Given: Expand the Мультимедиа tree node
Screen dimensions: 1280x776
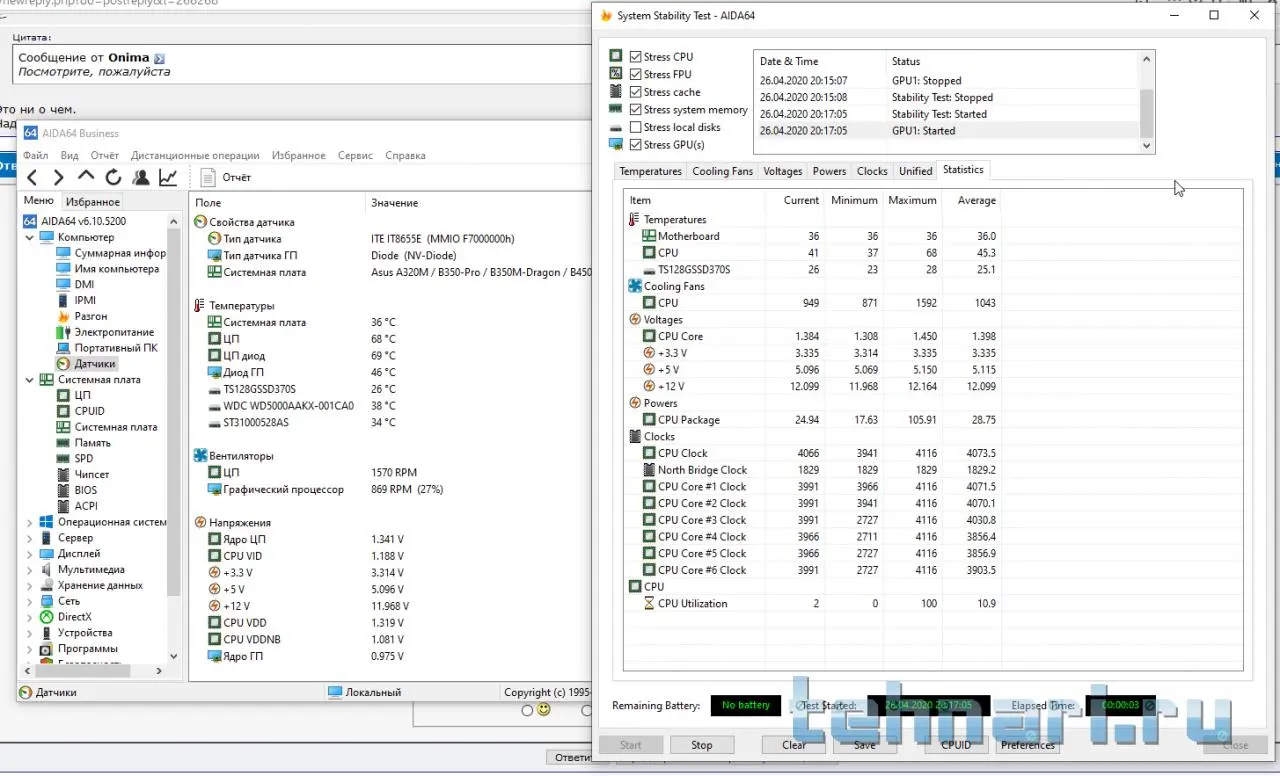Looking at the screenshot, I should (29, 570).
